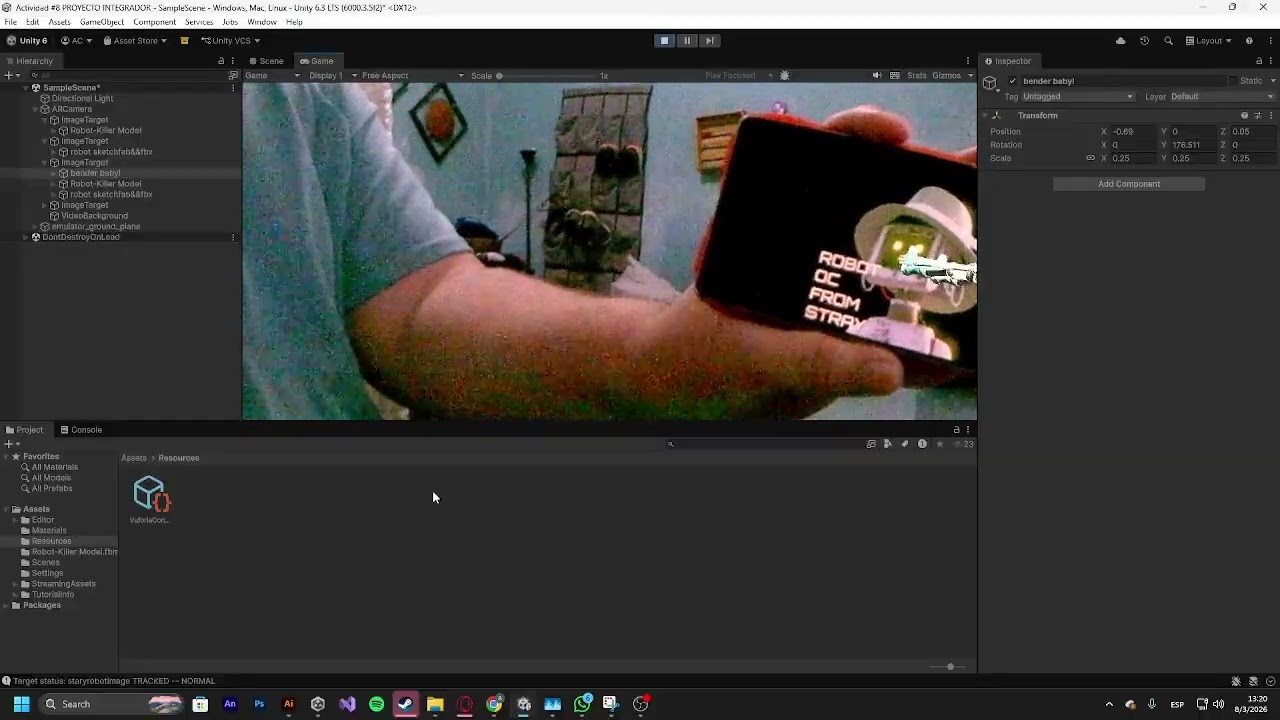Toggle Gizmos in the Game view
The width and height of the screenshot is (1280, 720).
[x=946, y=76]
